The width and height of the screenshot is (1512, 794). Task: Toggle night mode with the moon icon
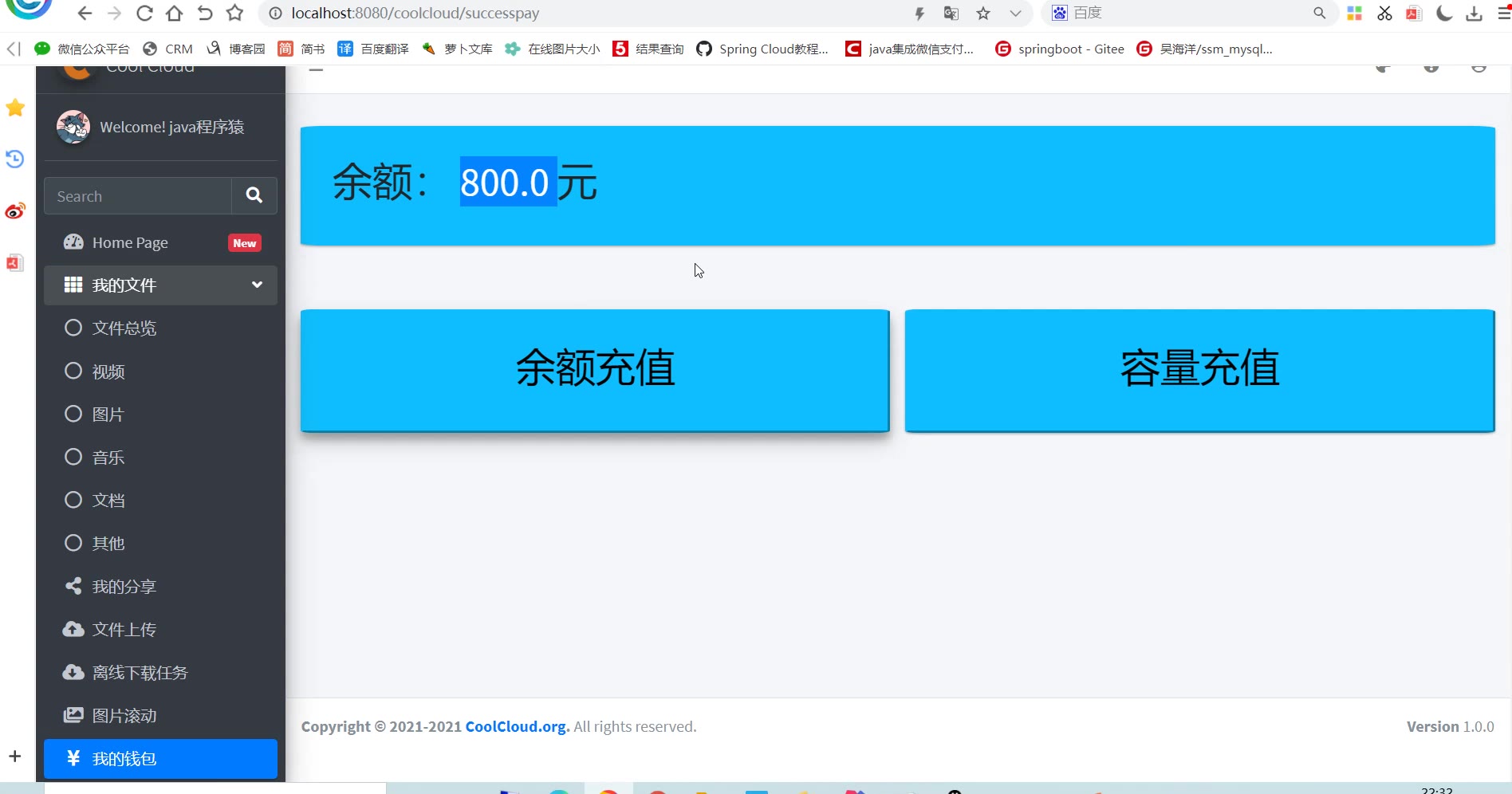click(1444, 13)
